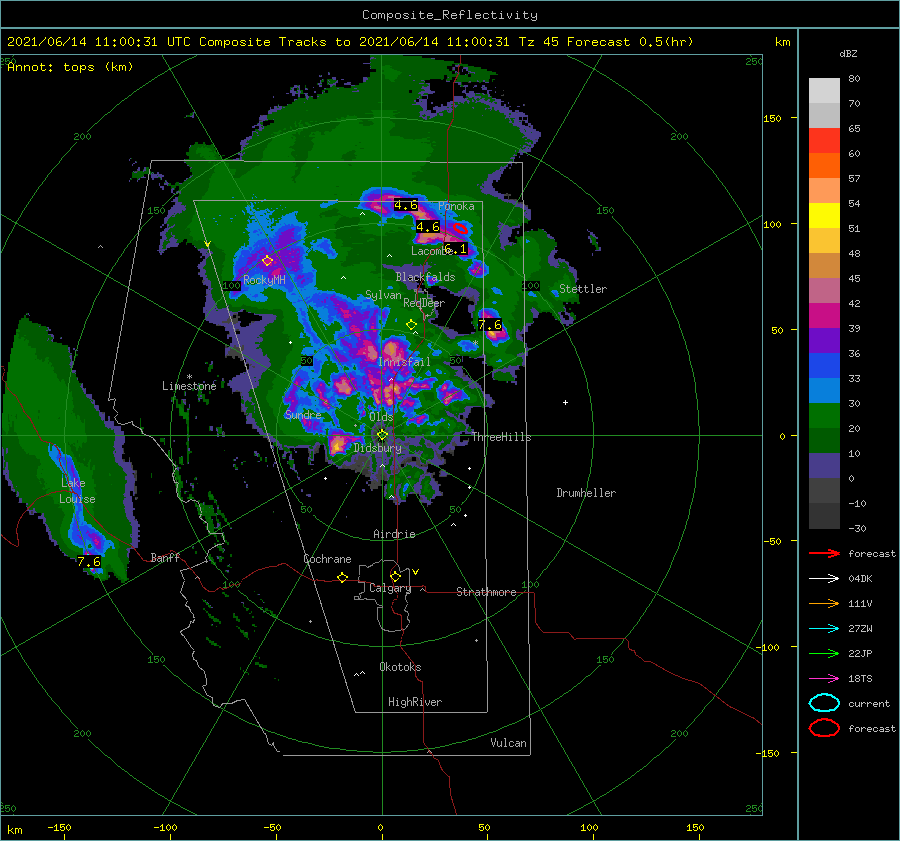Click the 6.1 storm top label near Lacombe
The width and height of the screenshot is (900, 841).
pos(456,249)
